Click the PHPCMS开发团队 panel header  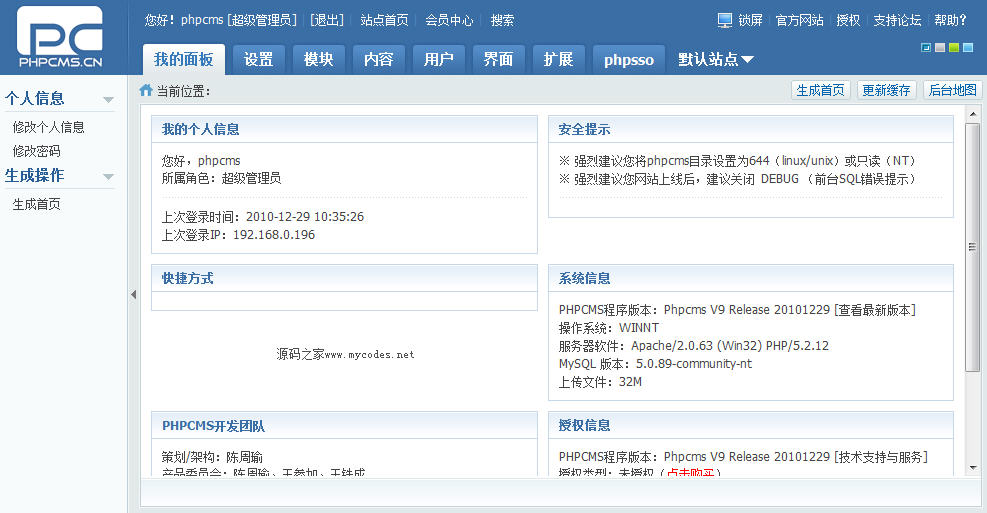[344, 426]
